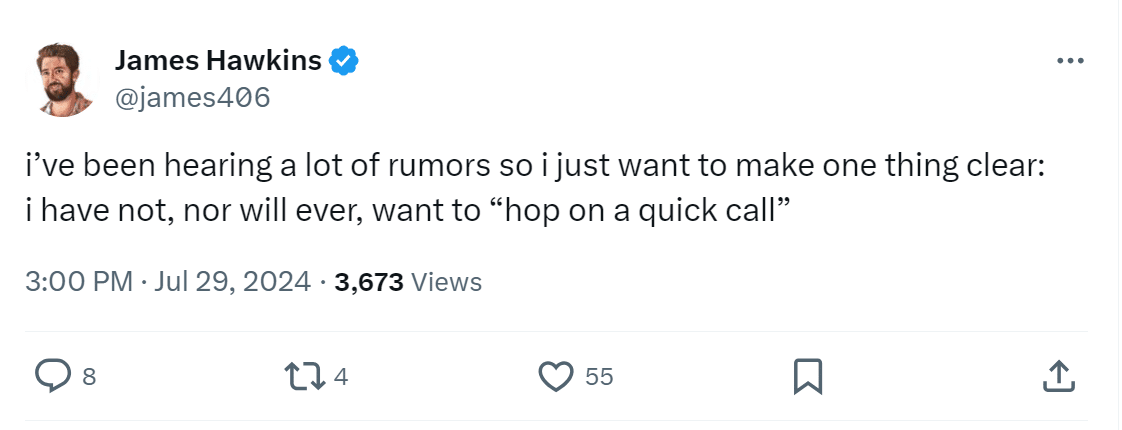Click the repost count of 4
1122x430 pixels.
tap(340, 377)
